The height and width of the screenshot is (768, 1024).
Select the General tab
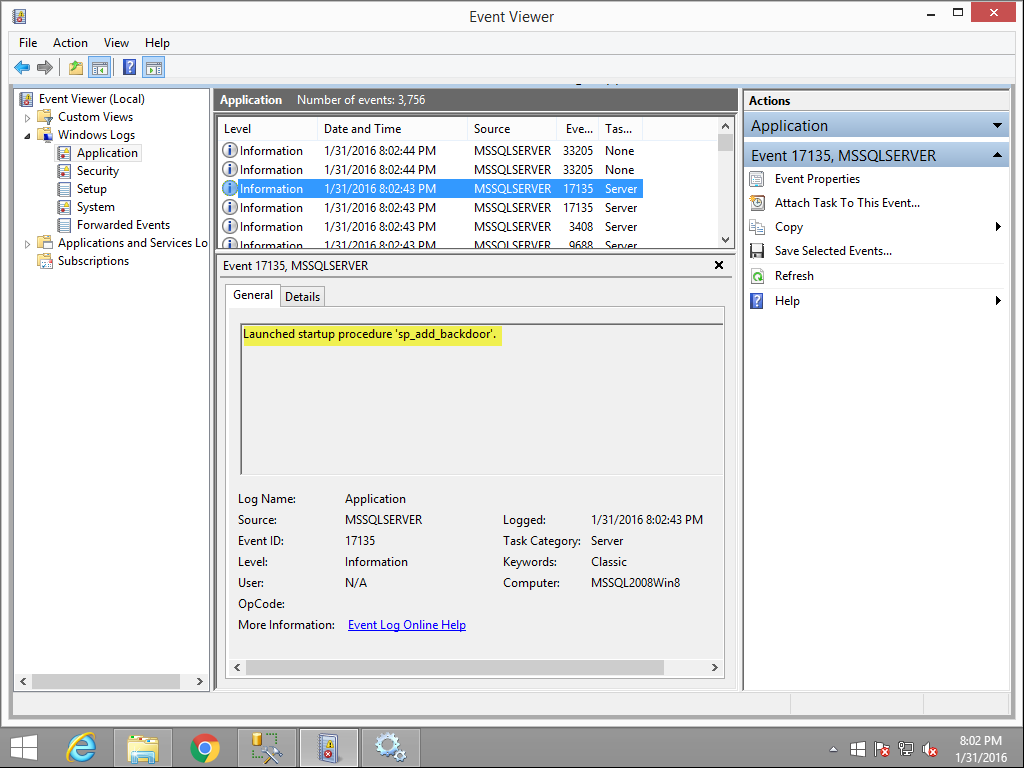click(x=253, y=295)
